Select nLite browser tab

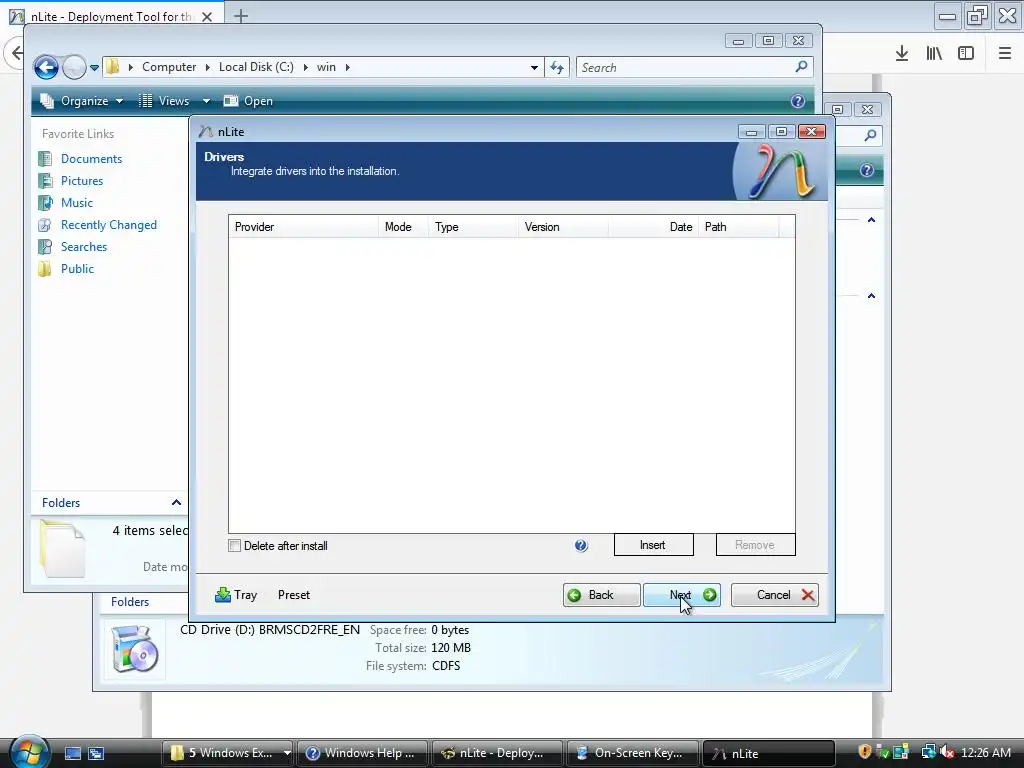coord(111,17)
